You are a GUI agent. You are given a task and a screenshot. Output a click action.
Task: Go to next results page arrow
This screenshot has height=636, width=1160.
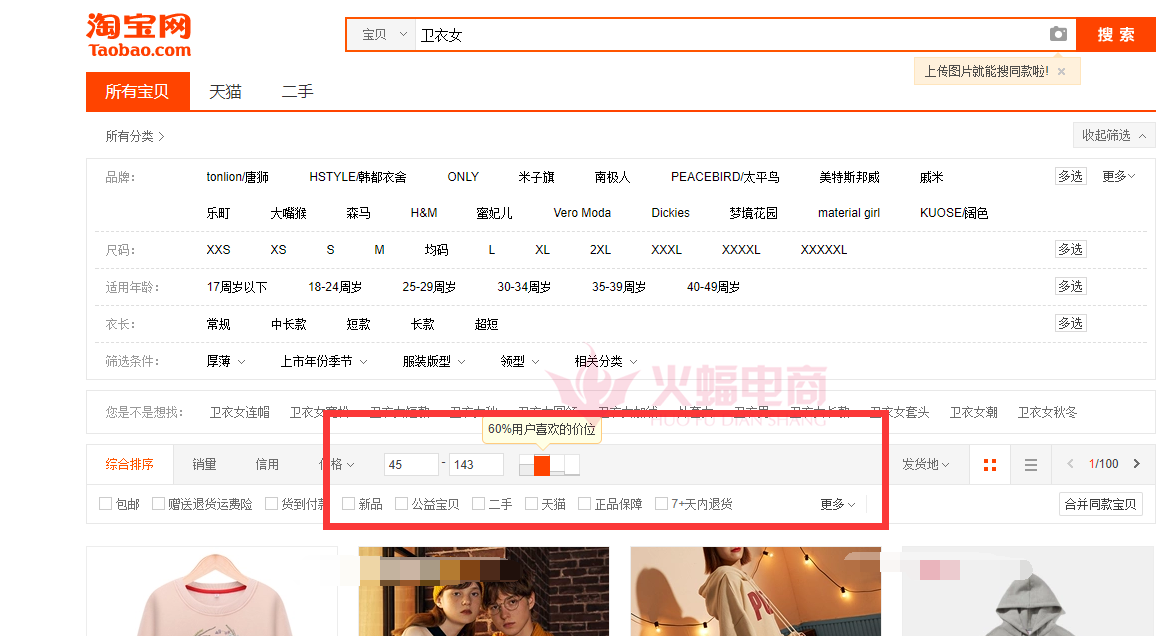pyautogui.click(x=1137, y=464)
